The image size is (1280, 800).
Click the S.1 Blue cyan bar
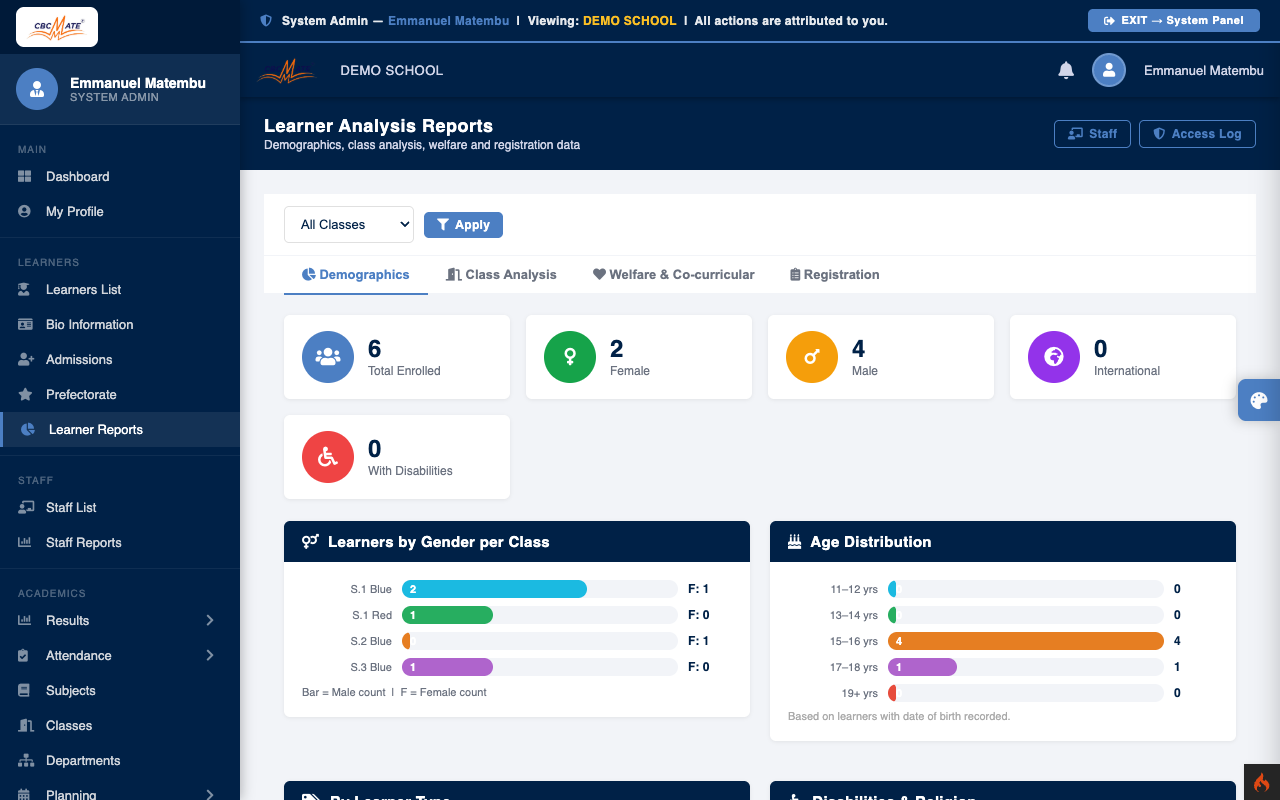(494, 589)
